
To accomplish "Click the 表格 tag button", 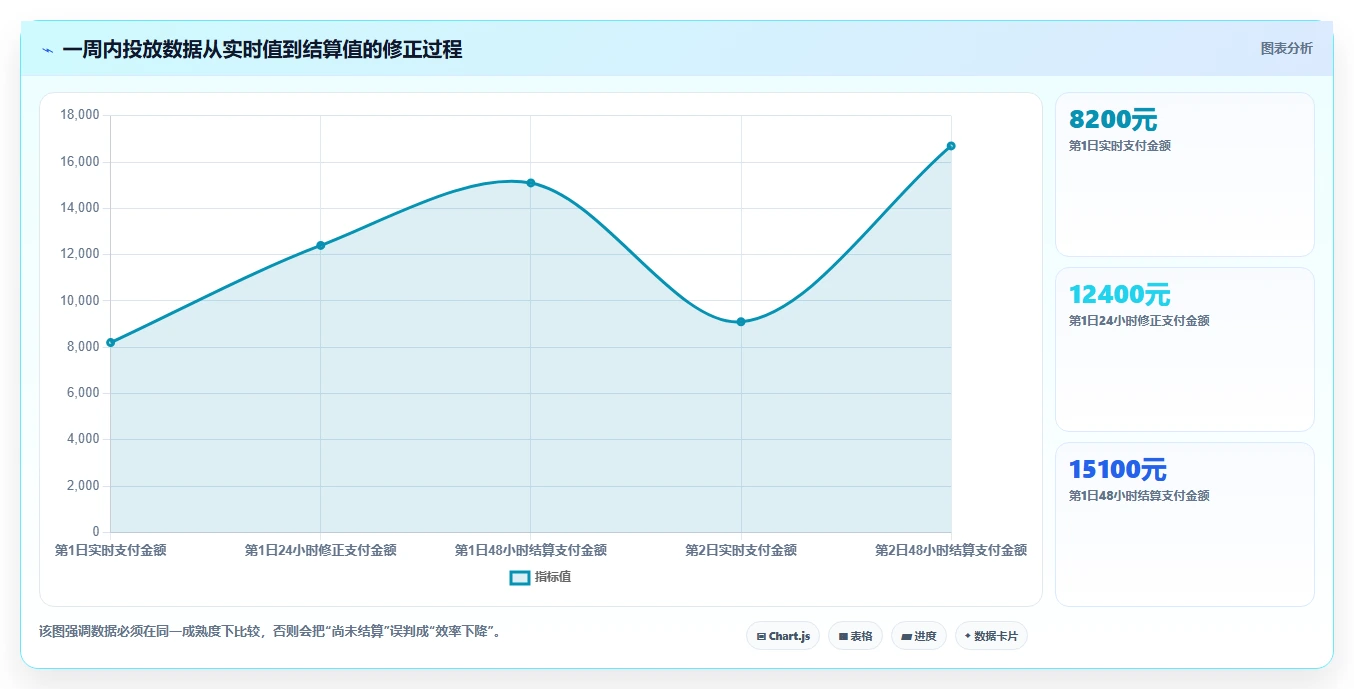I will tap(855, 636).
